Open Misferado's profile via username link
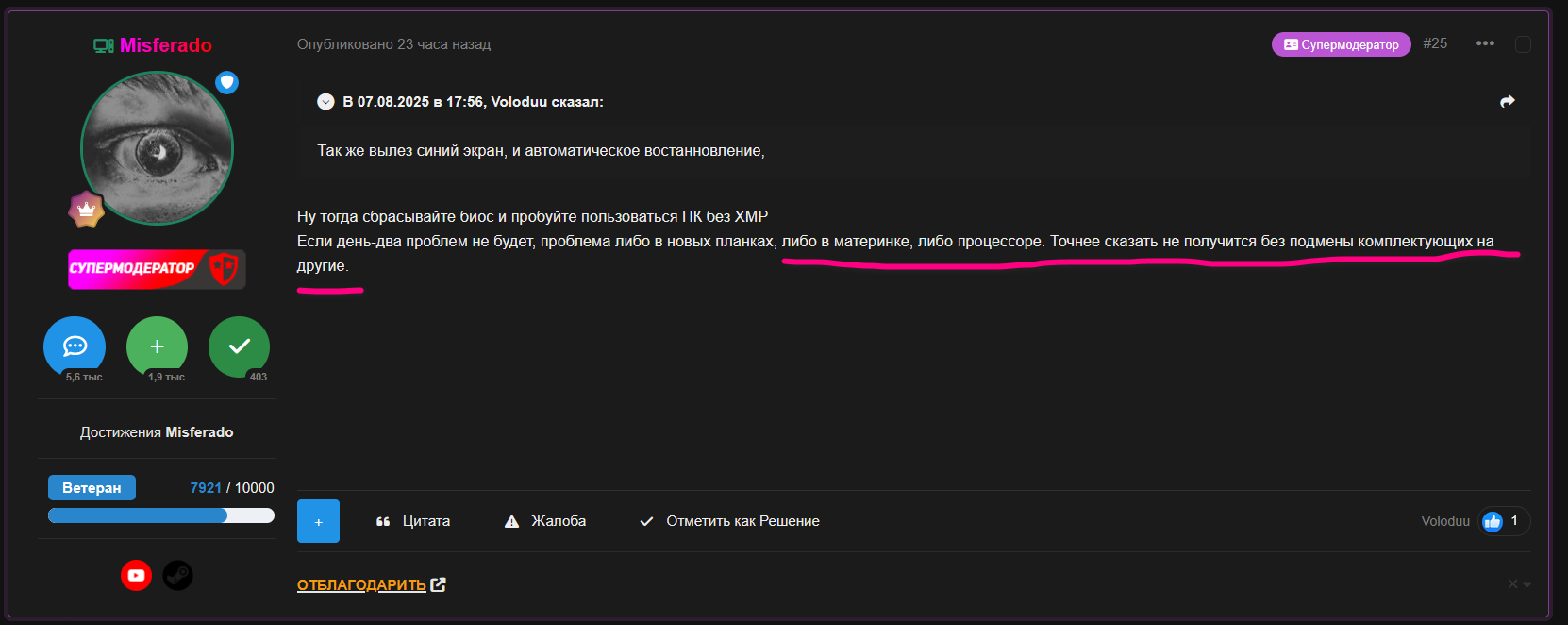The height and width of the screenshot is (625, 1568). point(165,45)
